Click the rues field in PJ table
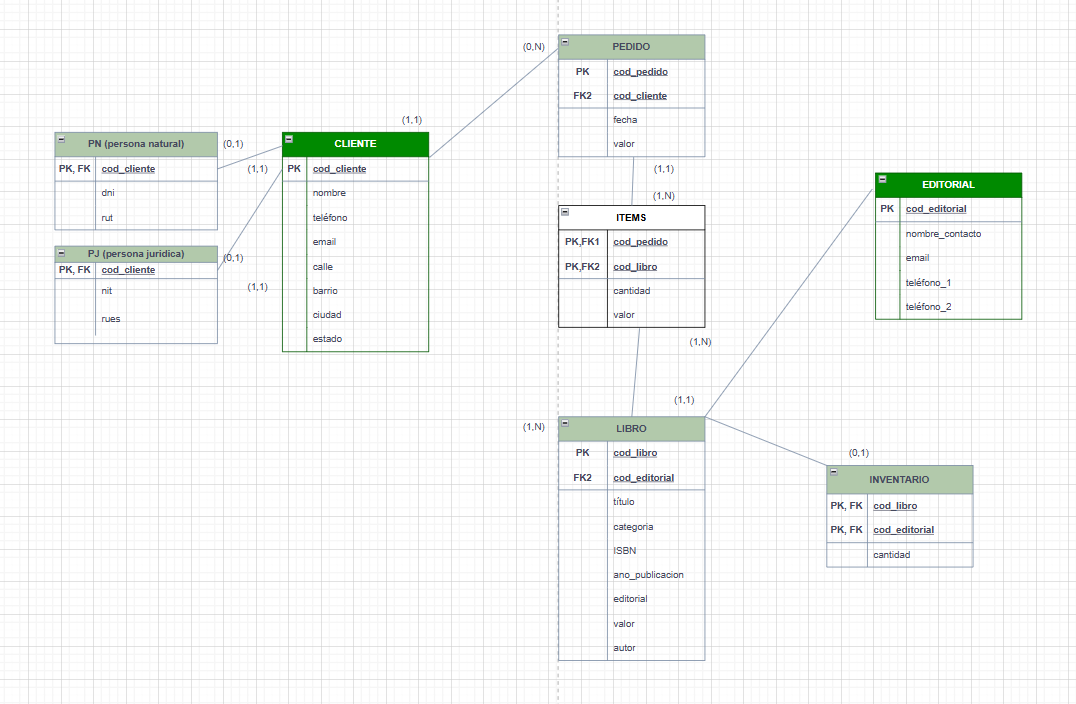The width and height of the screenshot is (1076, 704). click(110, 319)
